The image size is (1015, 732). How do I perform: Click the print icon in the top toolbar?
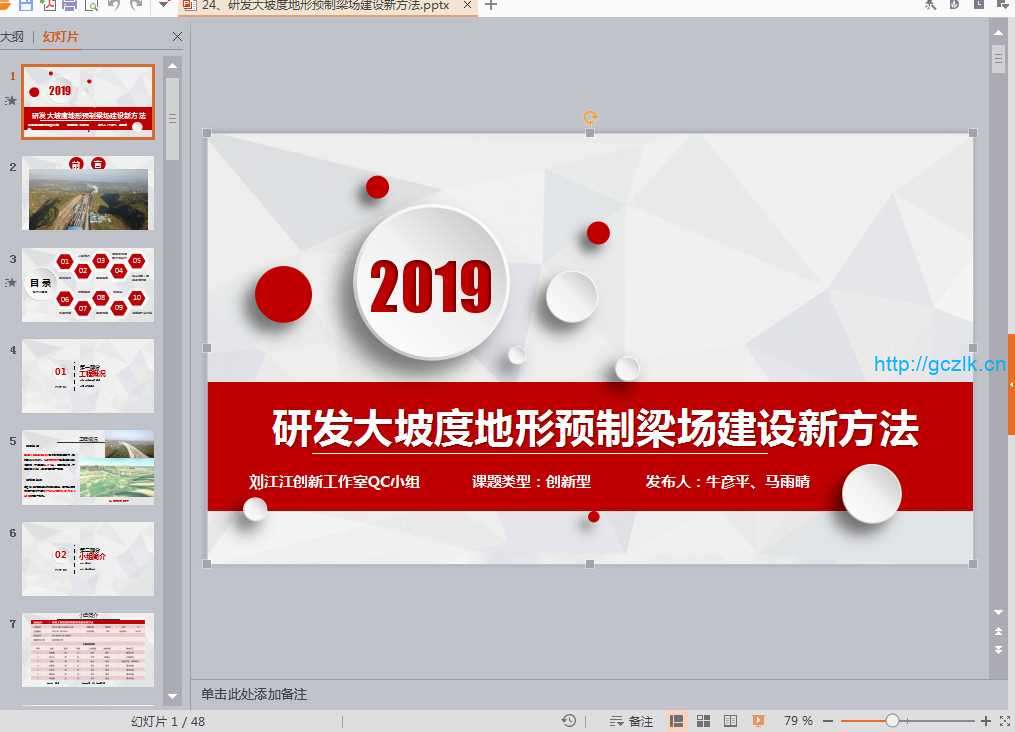(69, 5)
